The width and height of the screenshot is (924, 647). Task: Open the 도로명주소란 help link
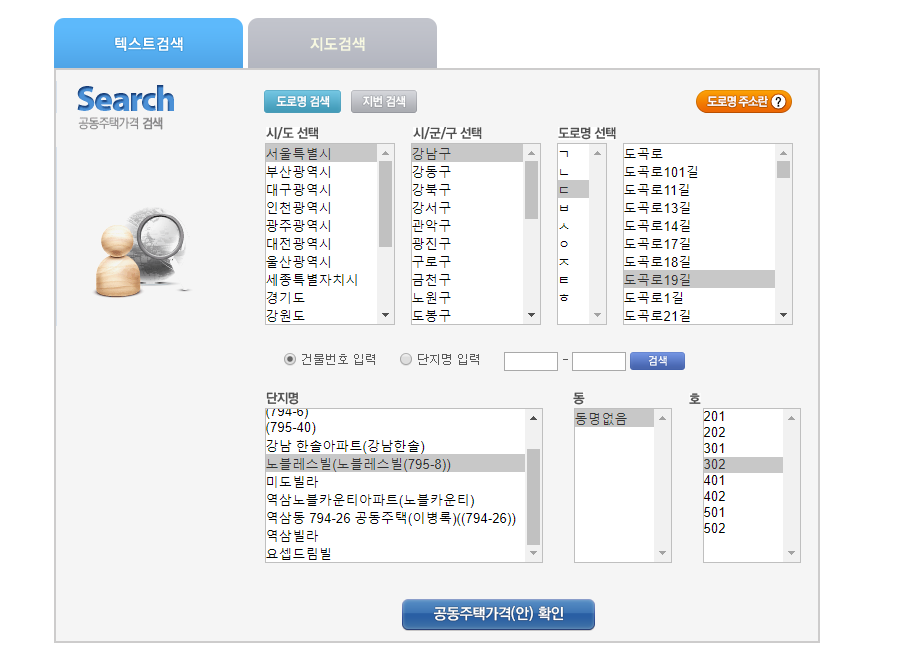[x=744, y=101]
